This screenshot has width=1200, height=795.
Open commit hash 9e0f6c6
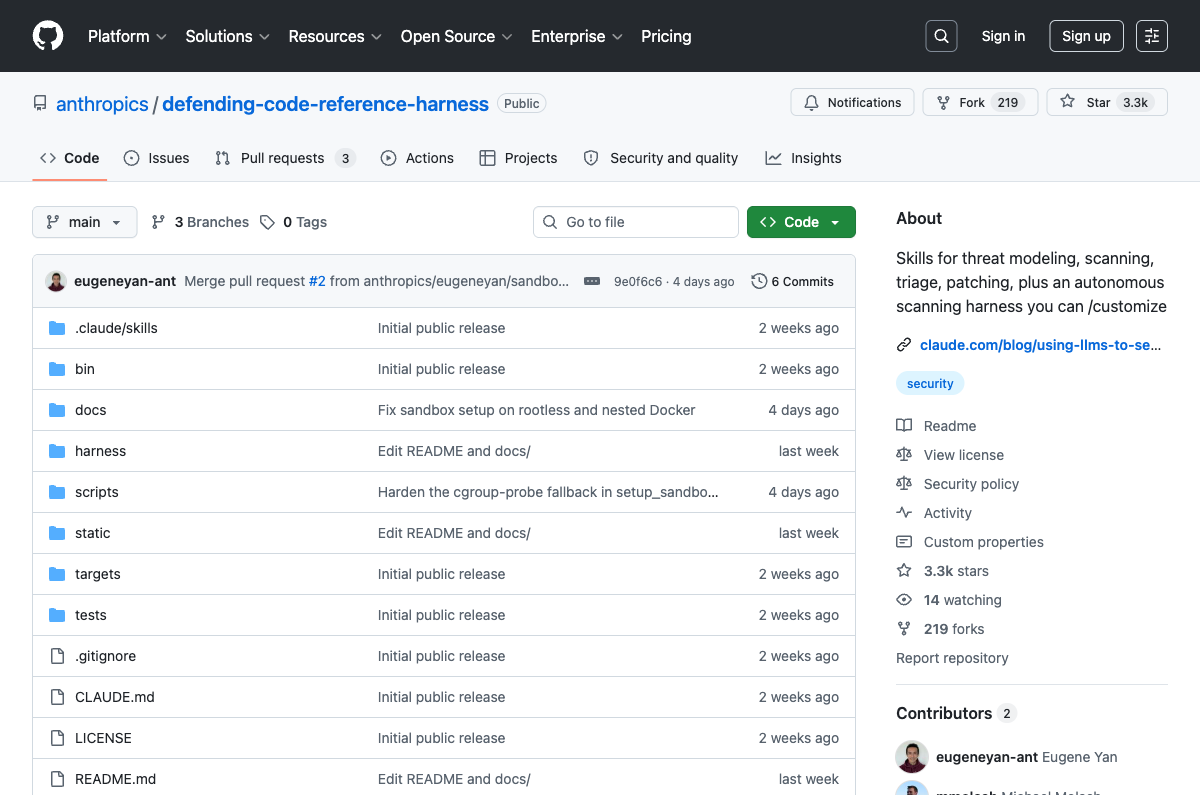pos(638,282)
